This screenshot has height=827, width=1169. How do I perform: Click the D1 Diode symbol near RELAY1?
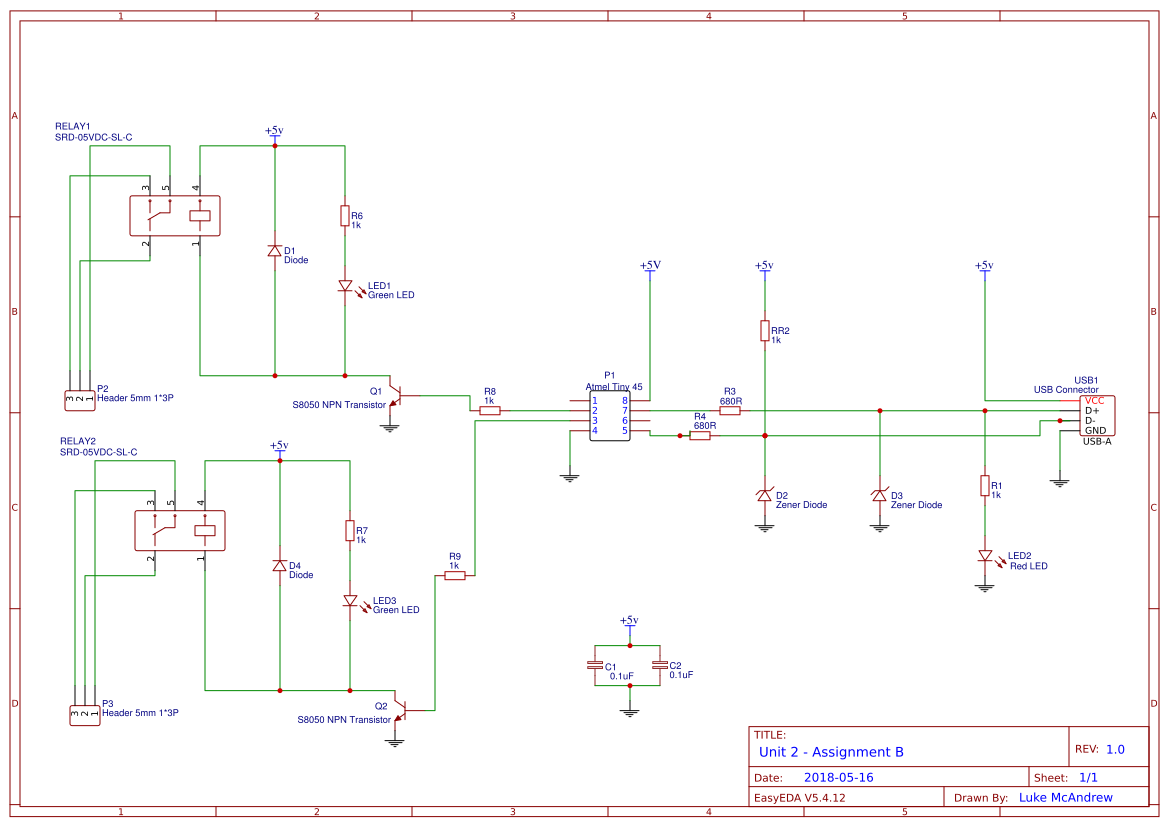(x=275, y=252)
